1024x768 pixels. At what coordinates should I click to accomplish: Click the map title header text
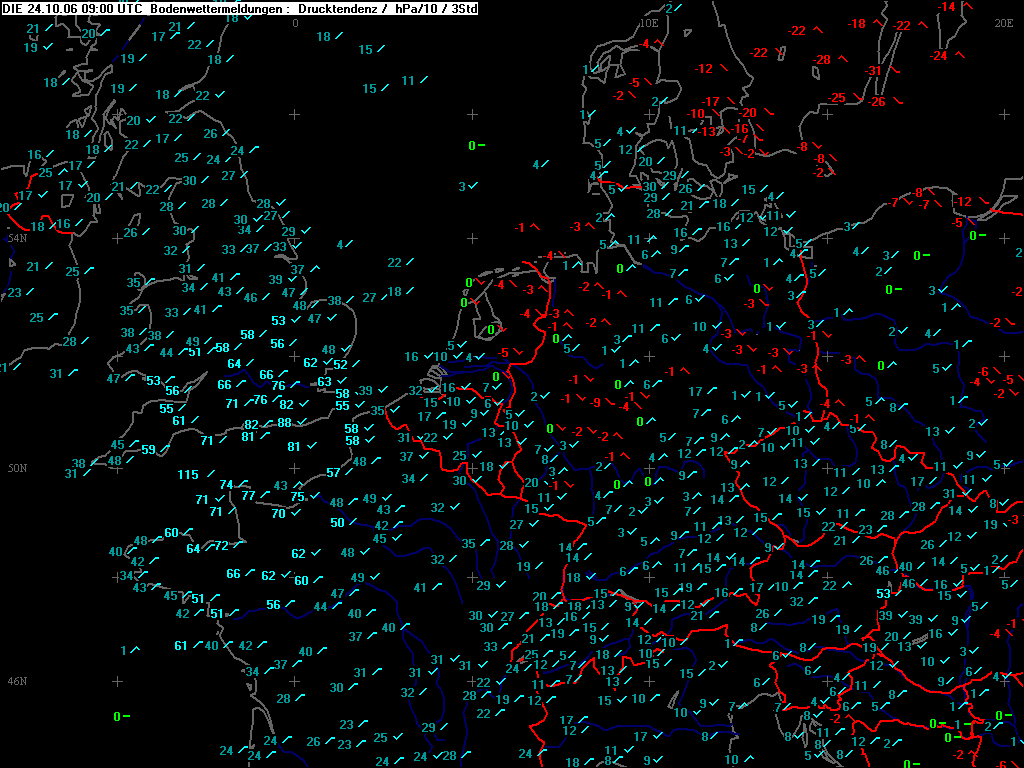(x=239, y=8)
